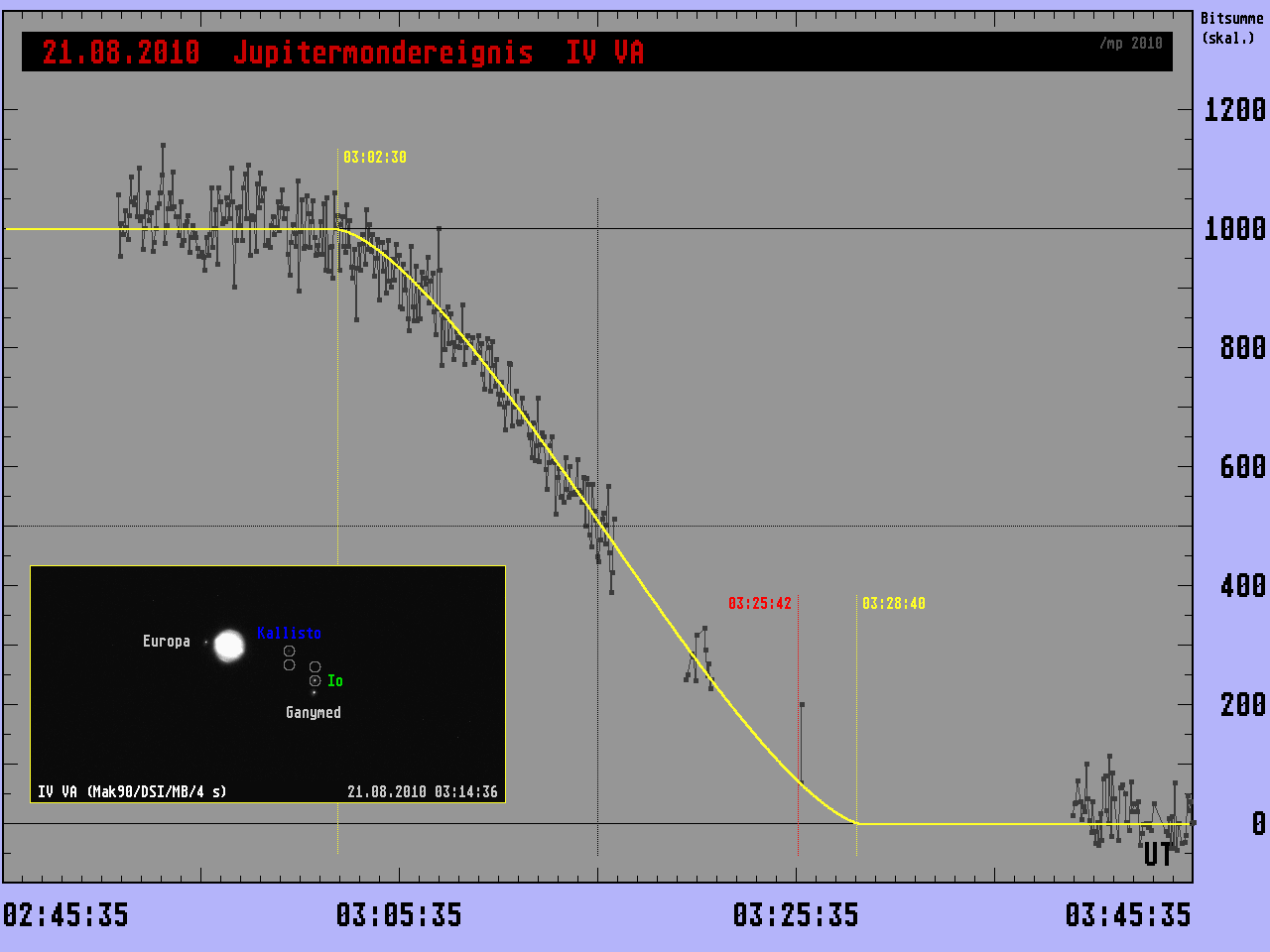Click the 02:45:35 x-axis time label
Viewport: 1270px width, 952px height.
point(65,914)
